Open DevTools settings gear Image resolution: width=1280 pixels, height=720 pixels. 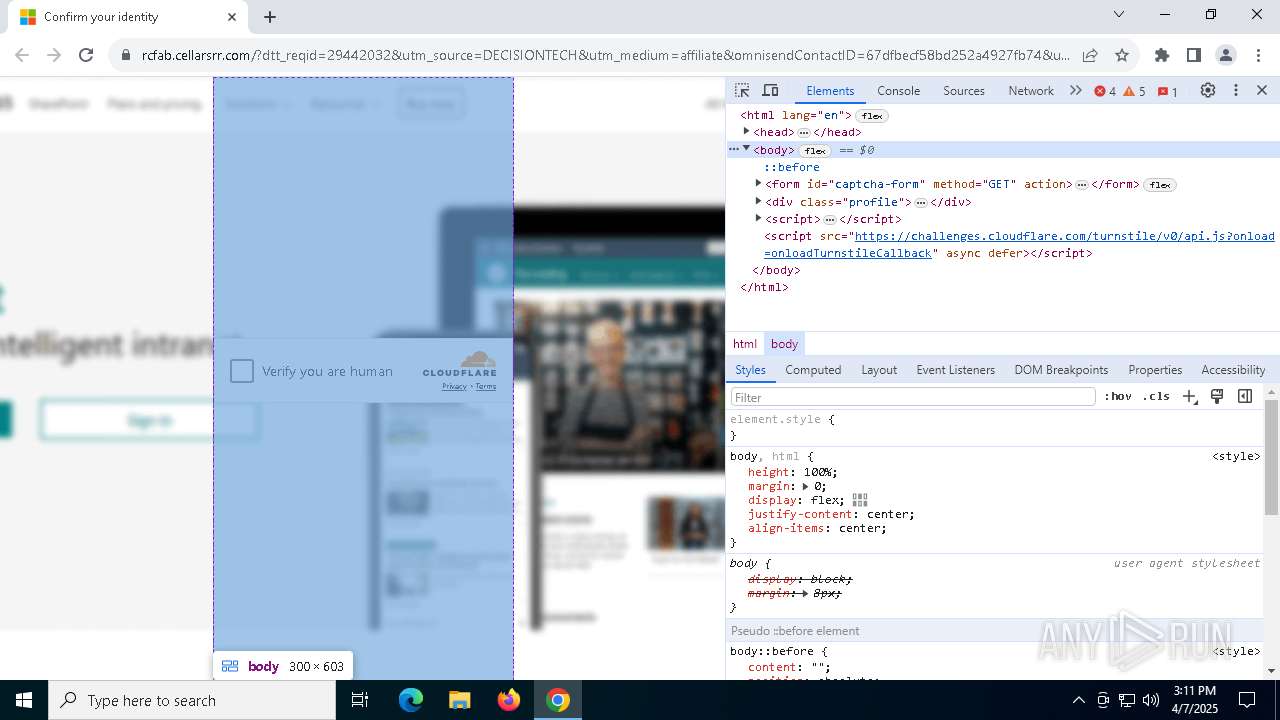(x=1208, y=90)
